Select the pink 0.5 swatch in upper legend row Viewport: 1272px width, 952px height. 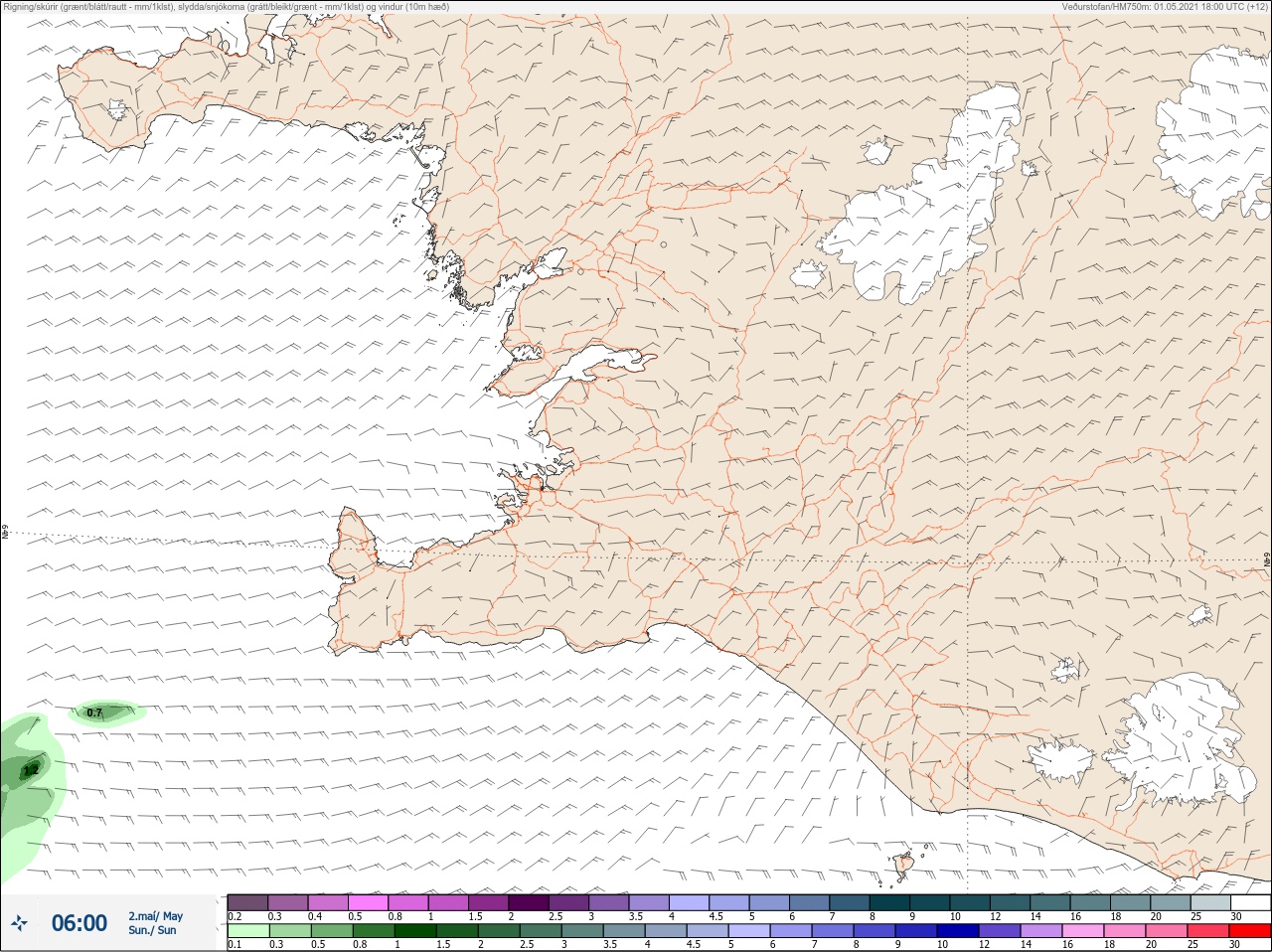tap(368, 902)
